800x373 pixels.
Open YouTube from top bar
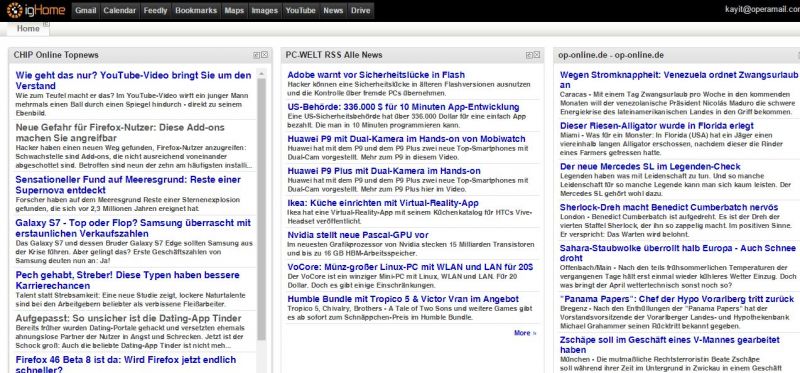tap(301, 11)
